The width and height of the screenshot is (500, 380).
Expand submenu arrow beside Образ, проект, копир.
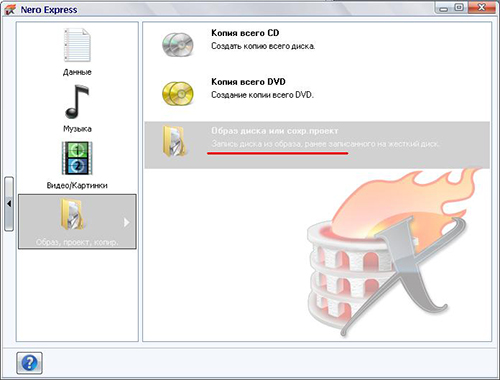(x=126, y=222)
